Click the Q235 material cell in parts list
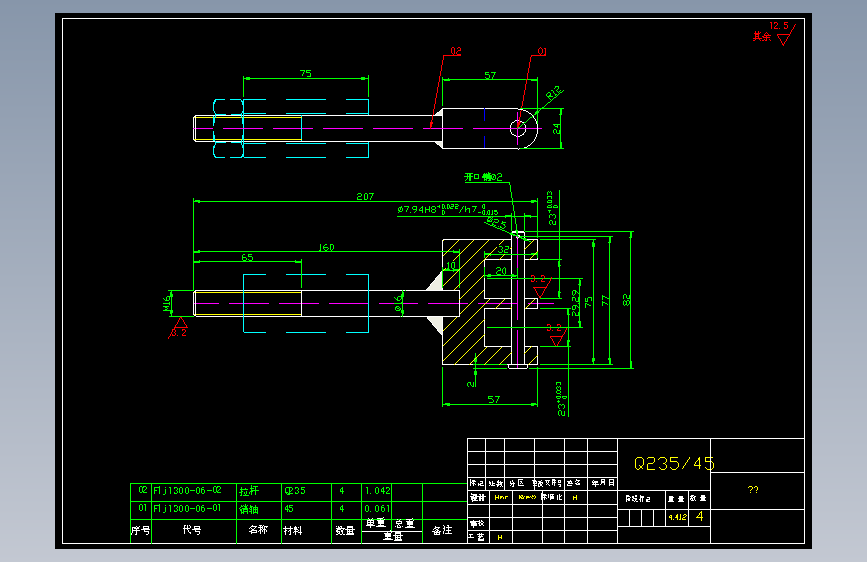The image size is (867, 562). coord(295,491)
